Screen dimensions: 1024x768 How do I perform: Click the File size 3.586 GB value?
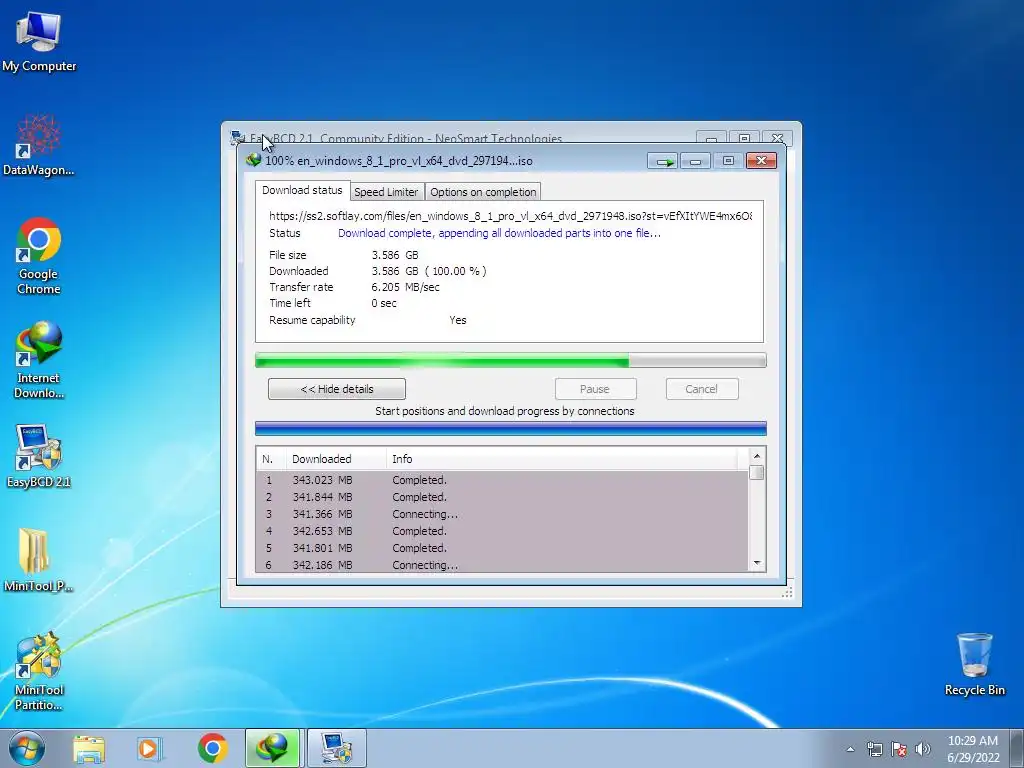(x=394, y=255)
